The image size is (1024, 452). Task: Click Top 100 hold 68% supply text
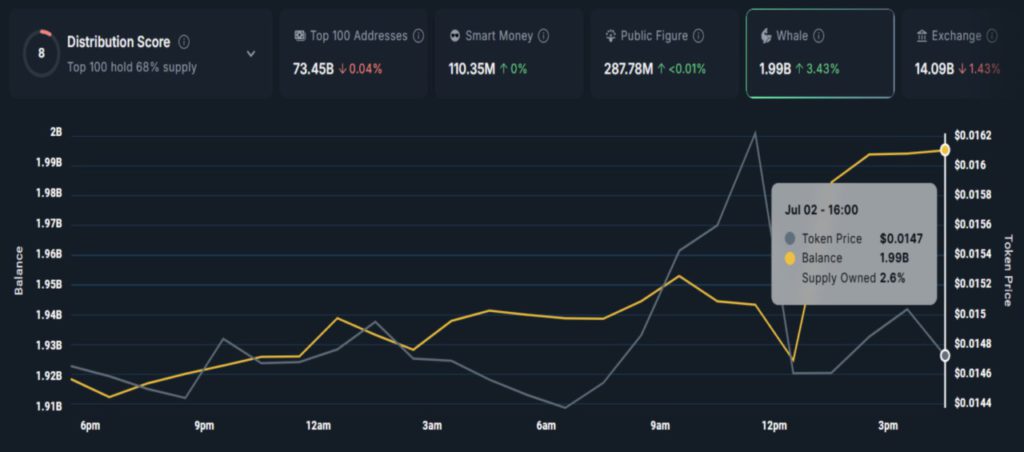[x=132, y=67]
